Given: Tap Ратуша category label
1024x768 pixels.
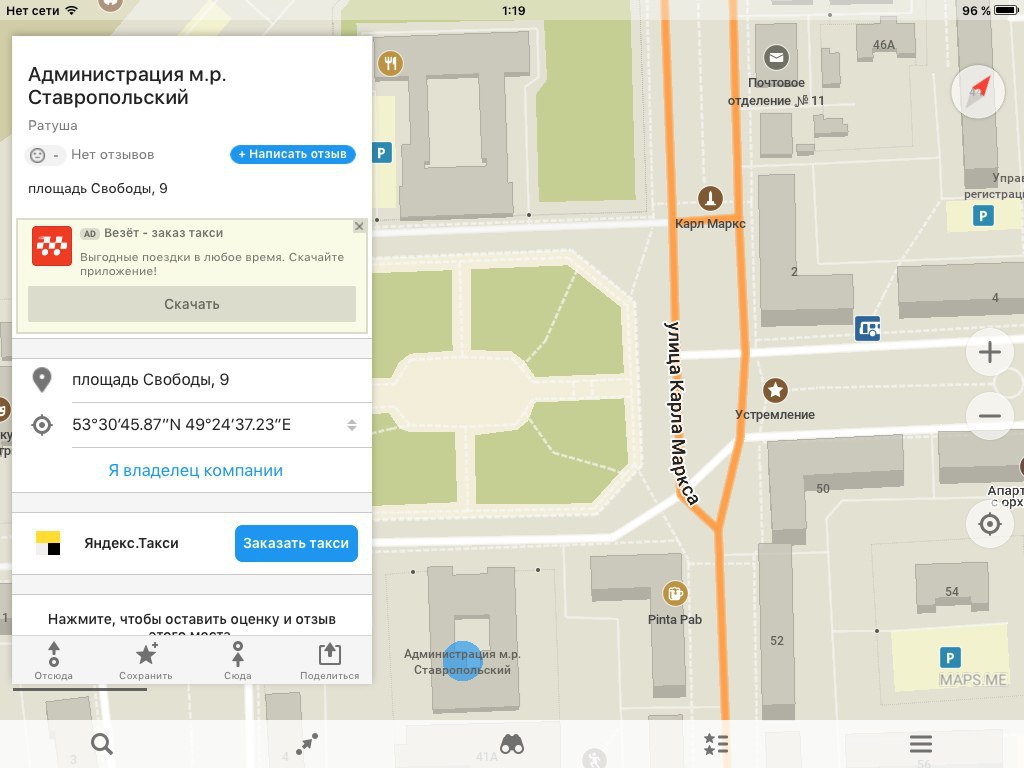Looking at the screenshot, I should pyautogui.click(x=53, y=125).
